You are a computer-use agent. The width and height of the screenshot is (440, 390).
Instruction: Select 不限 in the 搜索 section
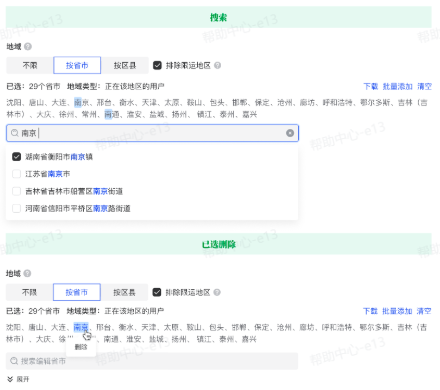(30, 65)
